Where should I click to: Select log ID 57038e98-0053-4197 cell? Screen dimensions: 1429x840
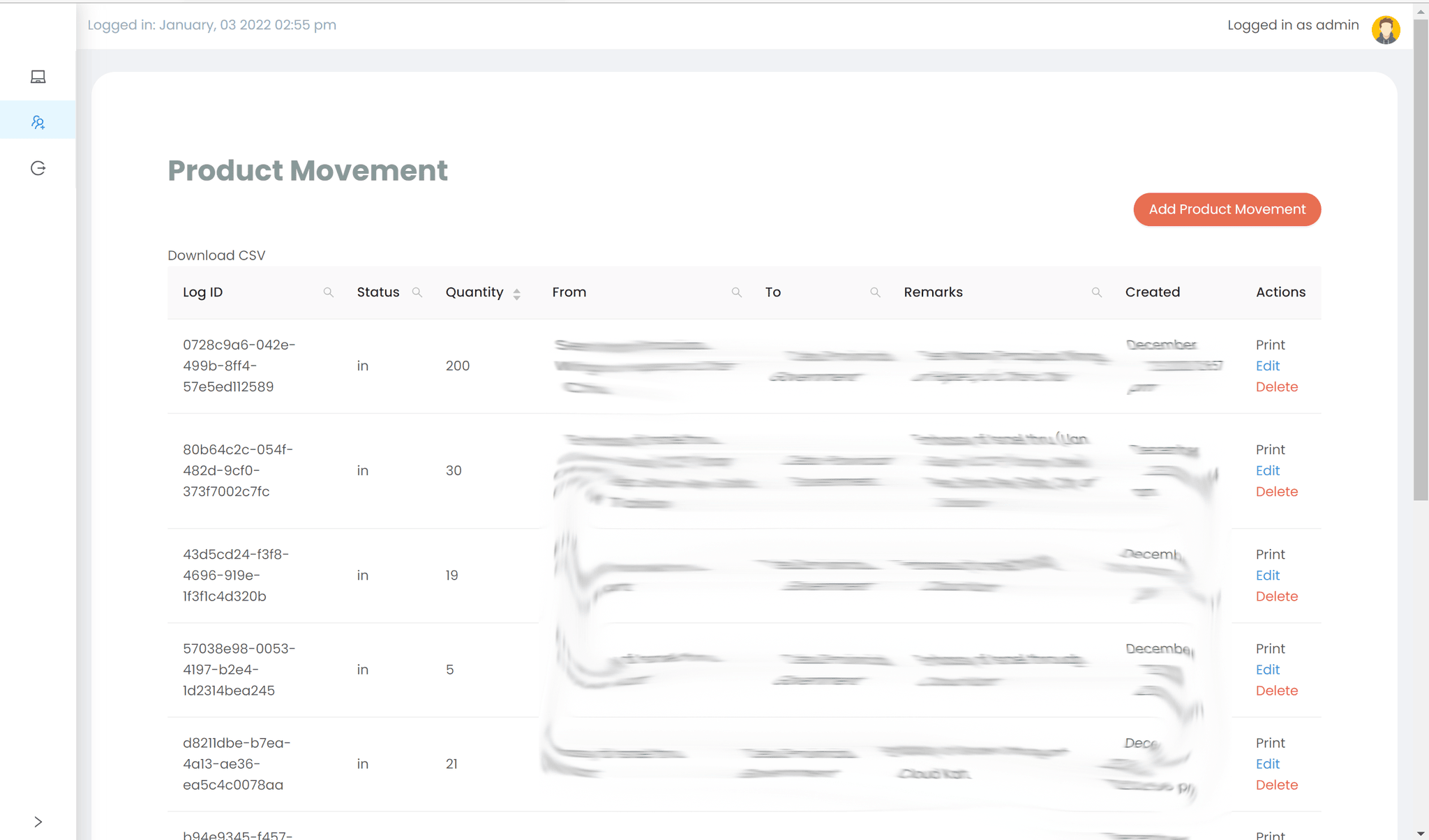pos(239,669)
